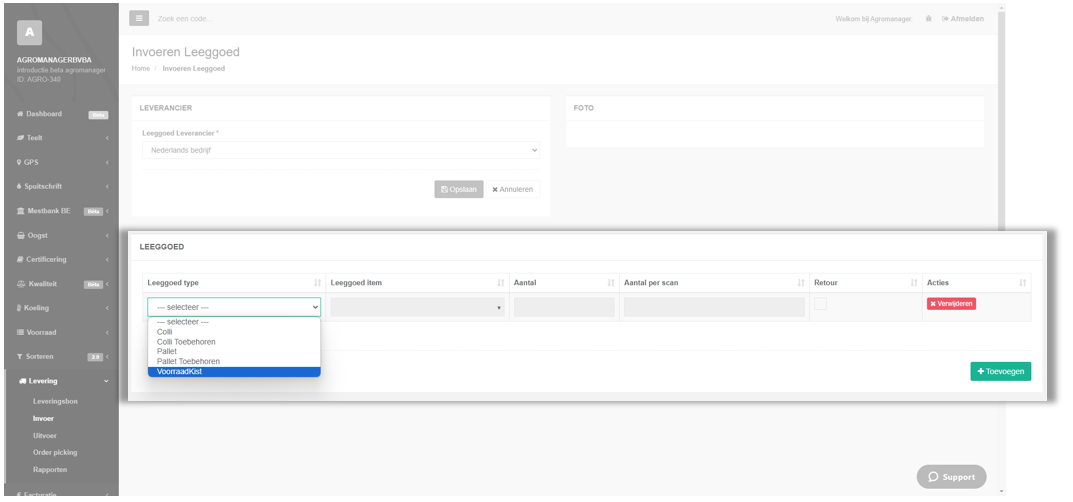Image resolution: width=1073 pixels, height=502 pixels.
Task: Click the Koeling thermometer icon
Action: pyautogui.click(x=19, y=308)
